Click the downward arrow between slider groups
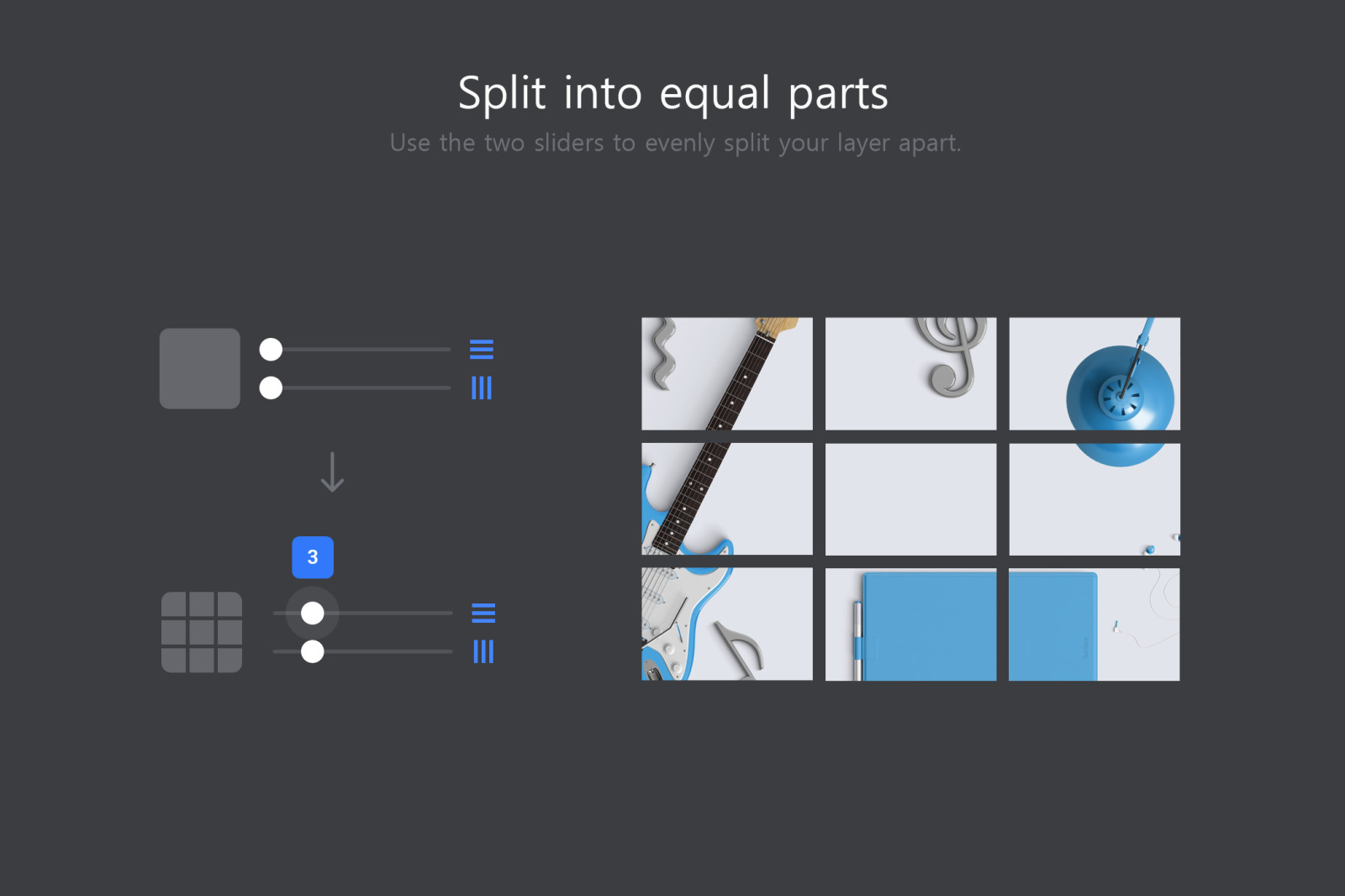The width and height of the screenshot is (1345, 896). [x=332, y=472]
